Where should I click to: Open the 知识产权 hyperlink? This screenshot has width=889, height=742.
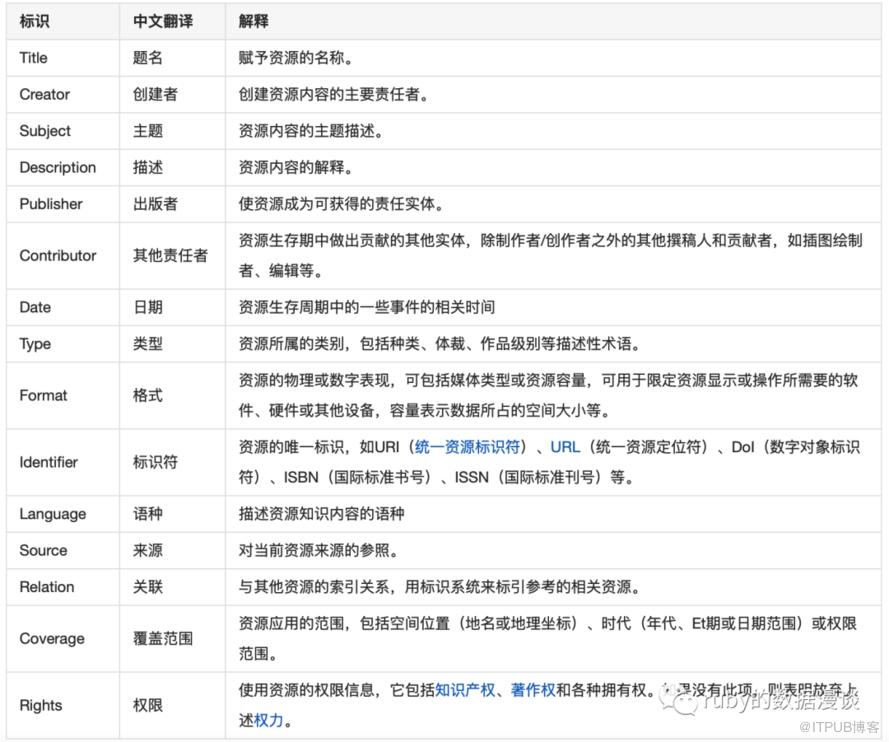[x=466, y=690]
